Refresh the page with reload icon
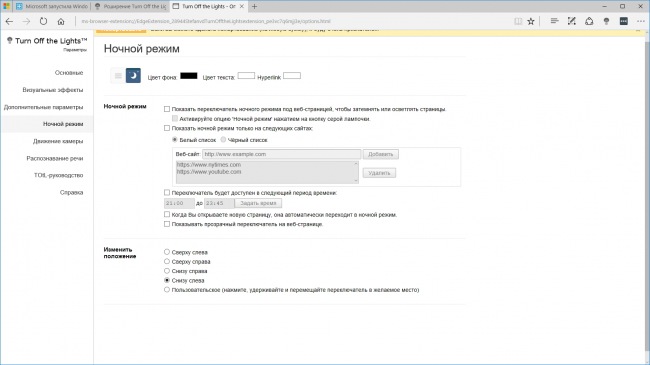 pyautogui.click(x=44, y=21)
